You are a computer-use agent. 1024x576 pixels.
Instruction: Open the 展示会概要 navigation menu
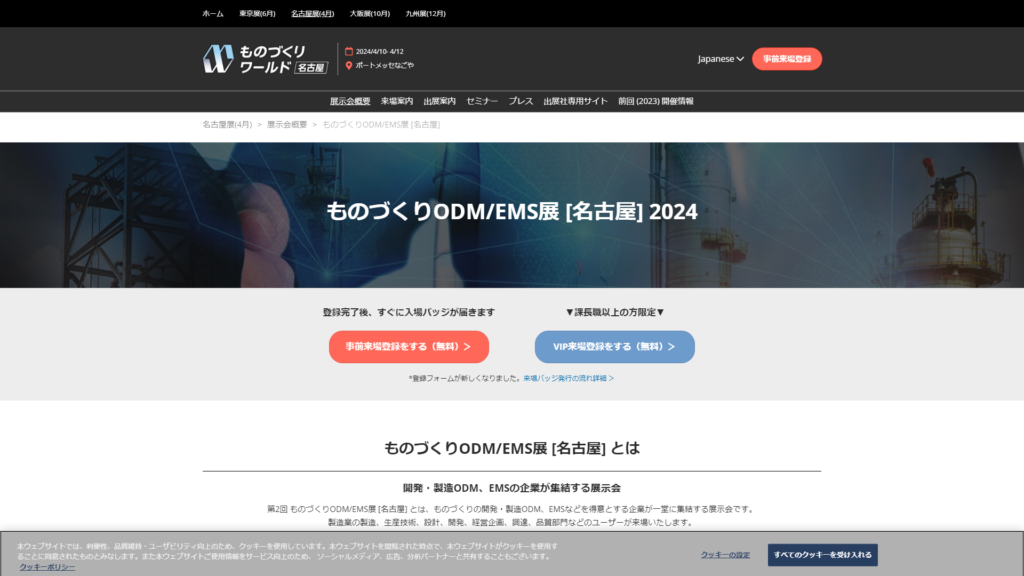pos(350,101)
